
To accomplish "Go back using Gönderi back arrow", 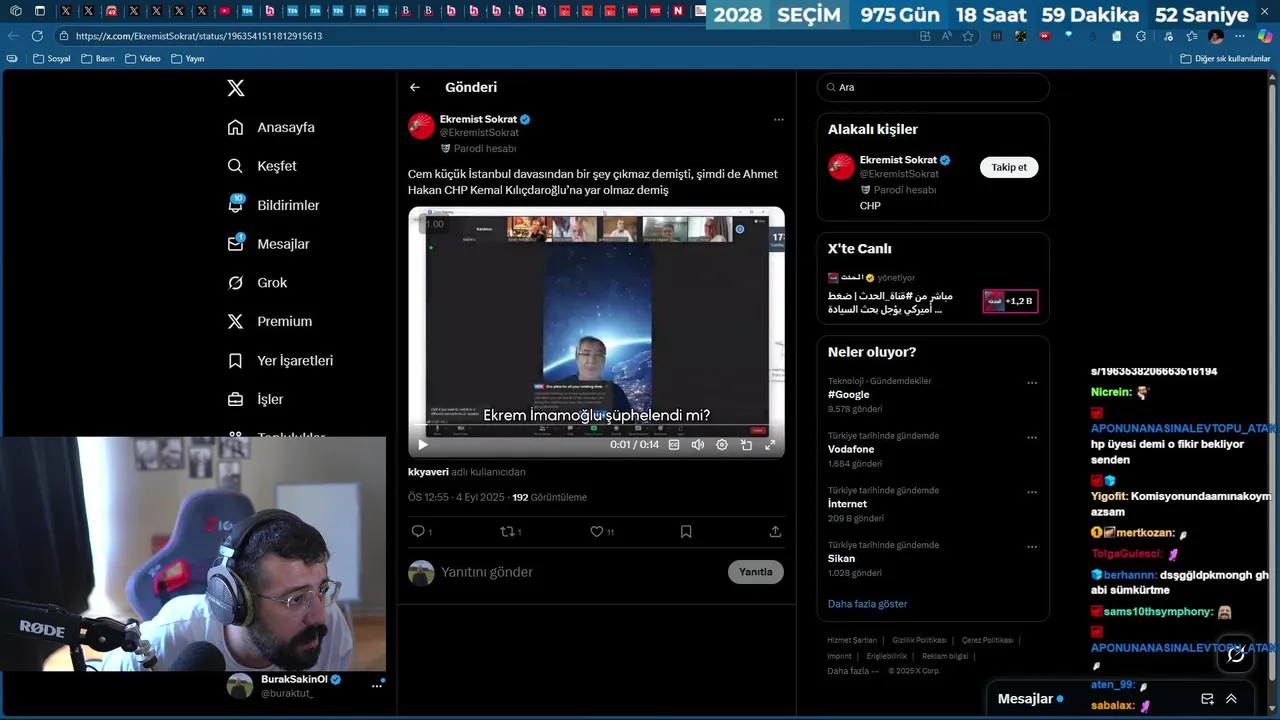I will click(415, 88).
